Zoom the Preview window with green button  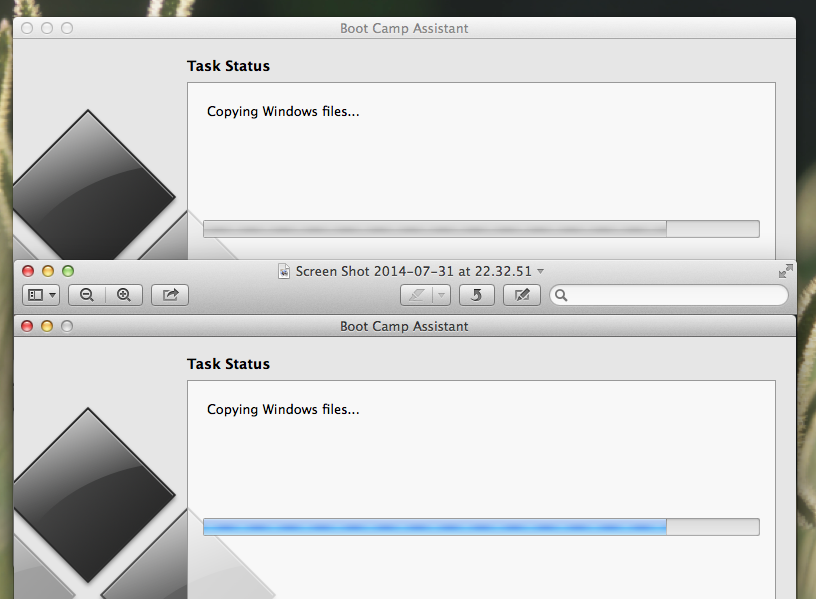point(68,271)
